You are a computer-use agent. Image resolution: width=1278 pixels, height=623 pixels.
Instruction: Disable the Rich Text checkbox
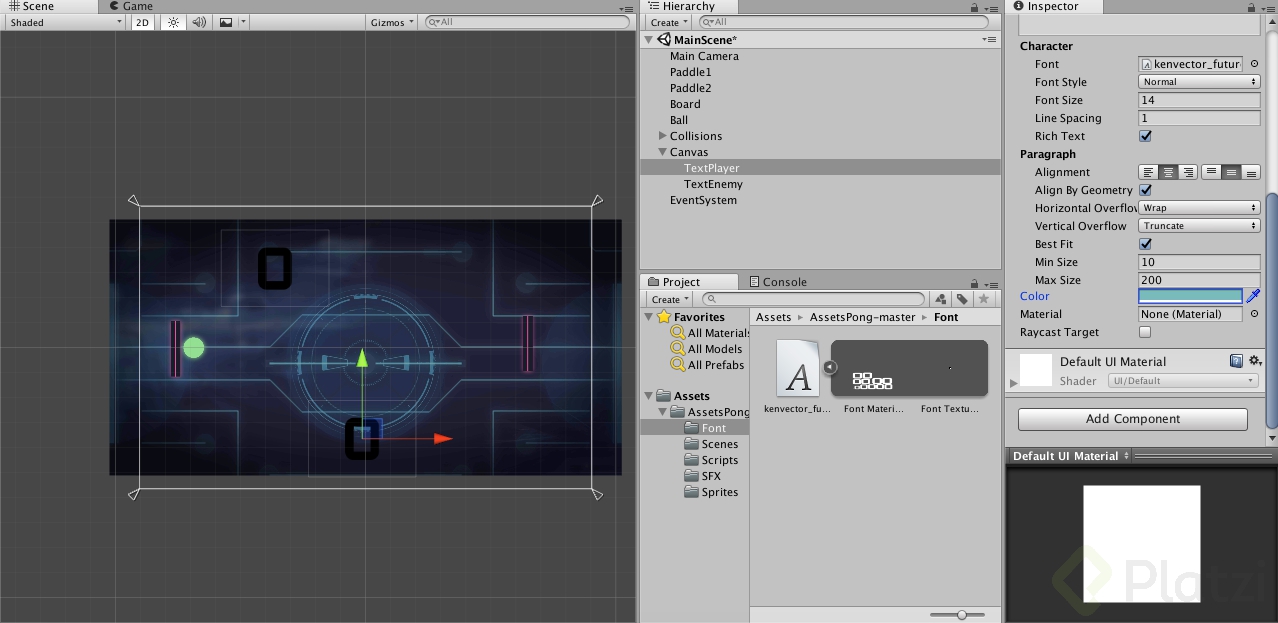click(x=1145, y=136)
